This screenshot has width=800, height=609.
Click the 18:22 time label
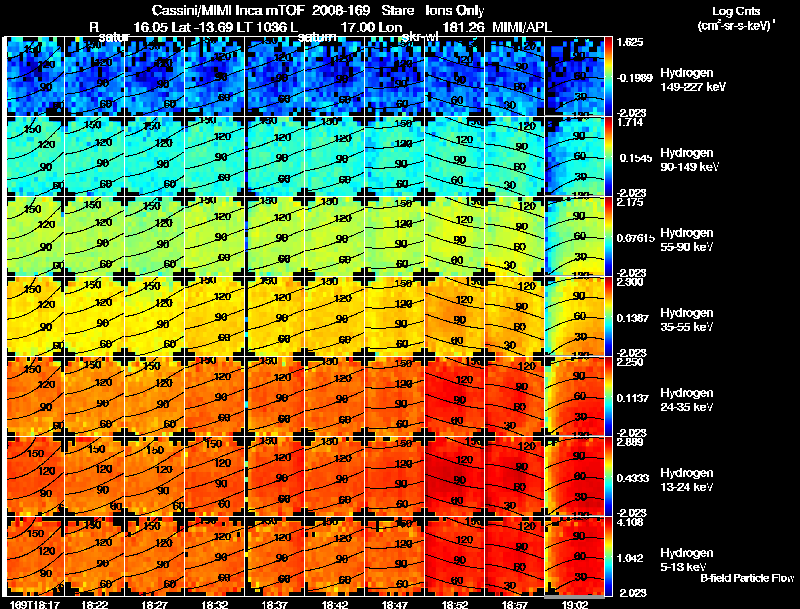click(94, 604)
